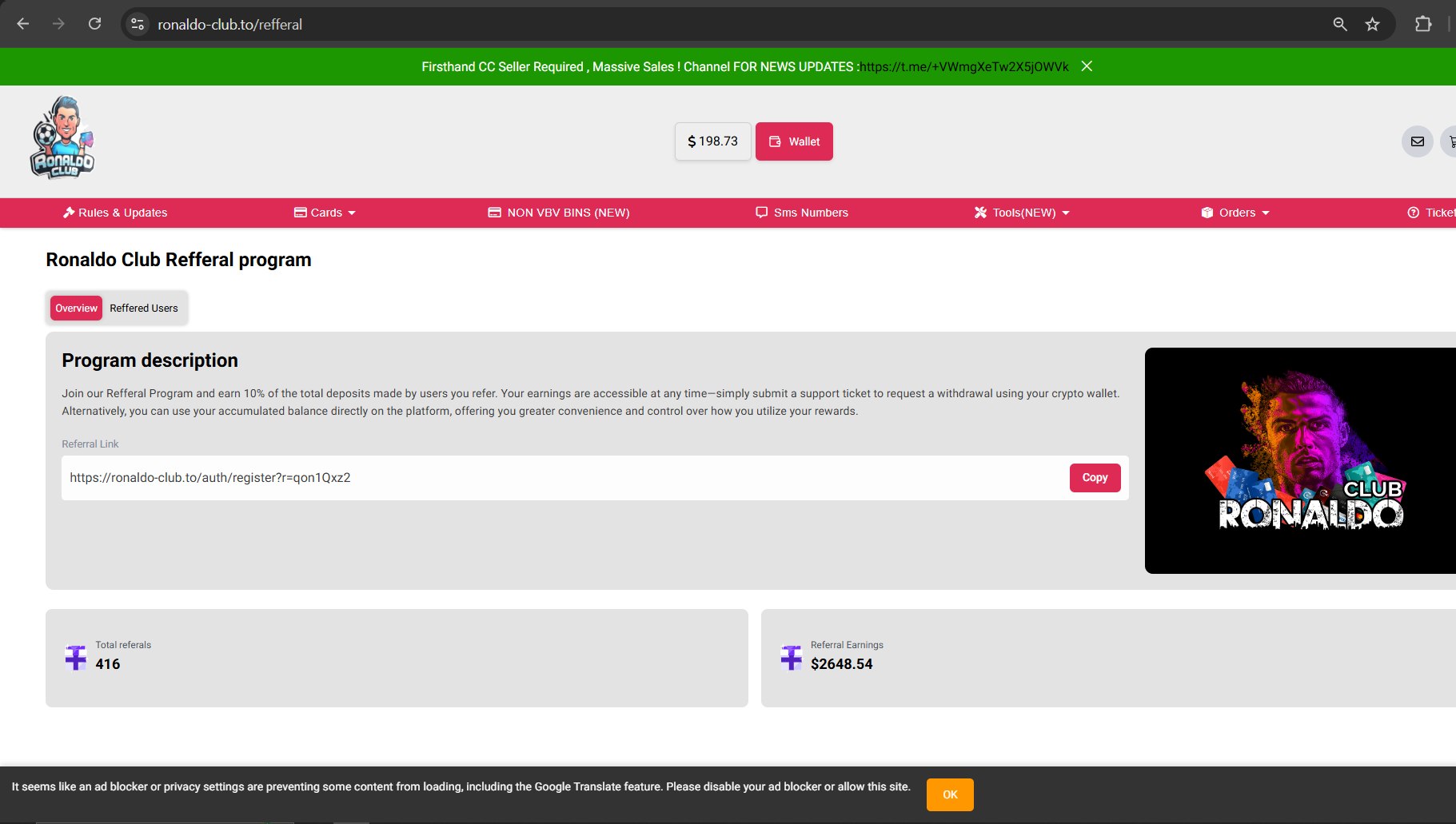Open NON VBV BINS (NEW) menu item

(559, 213)
